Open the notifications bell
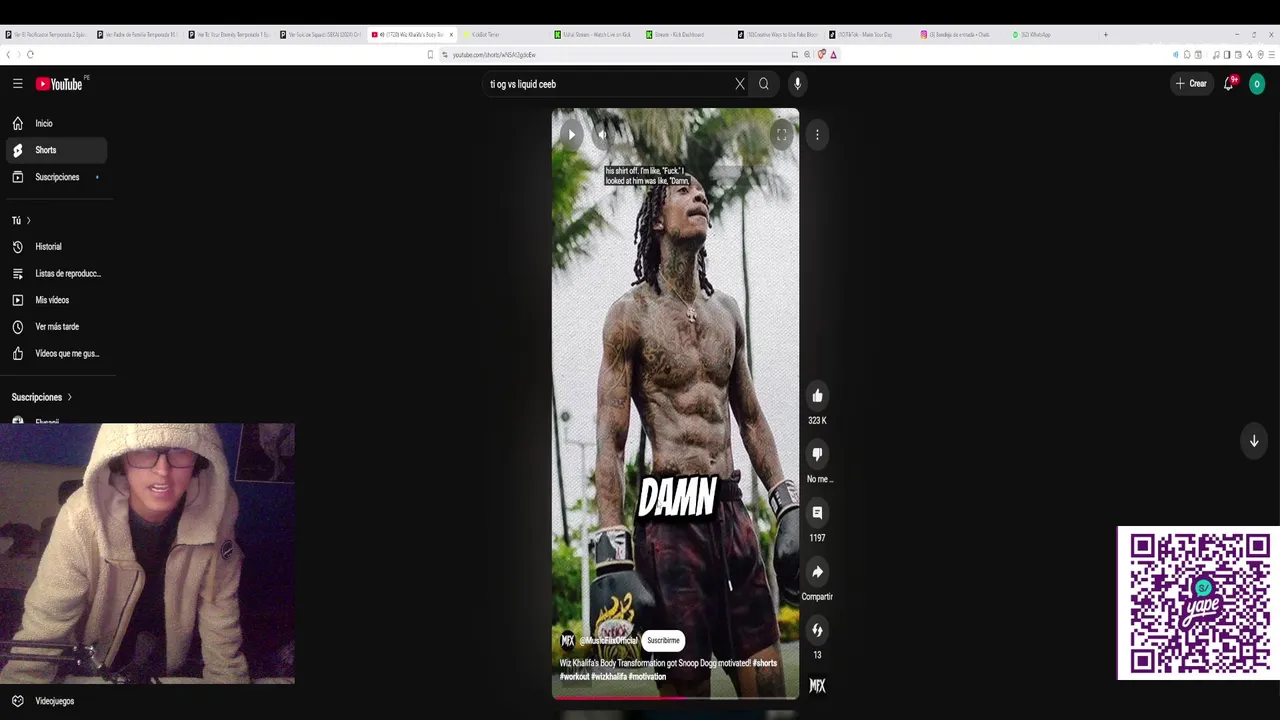Screen dimensions: 1280x720 click(x=1229, y=84)
